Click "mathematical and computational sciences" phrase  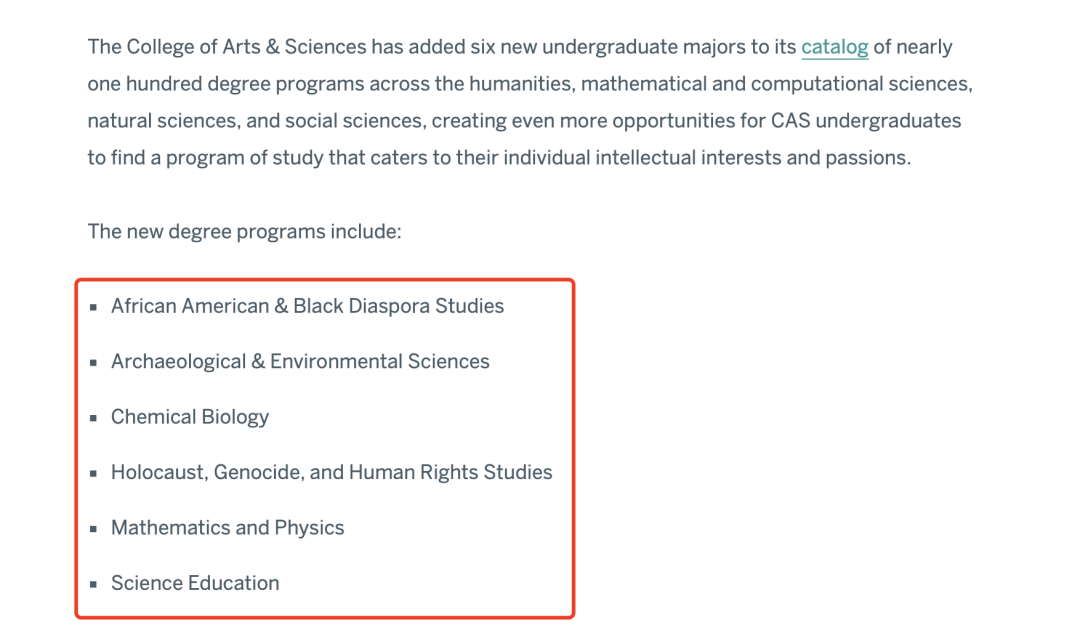(x=776, y=84)
